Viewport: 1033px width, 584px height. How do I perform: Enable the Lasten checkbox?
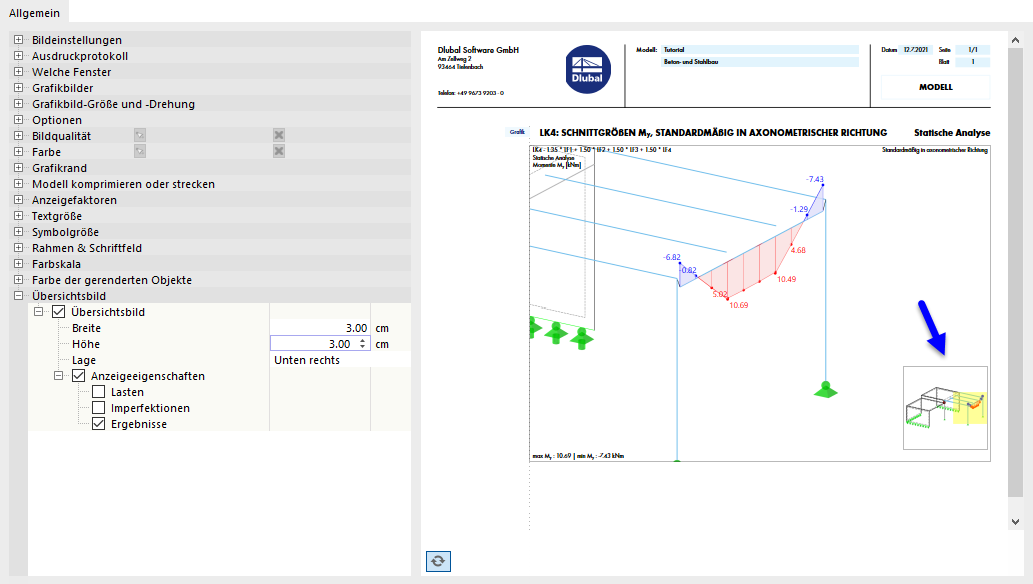click(x=98, y=392)
